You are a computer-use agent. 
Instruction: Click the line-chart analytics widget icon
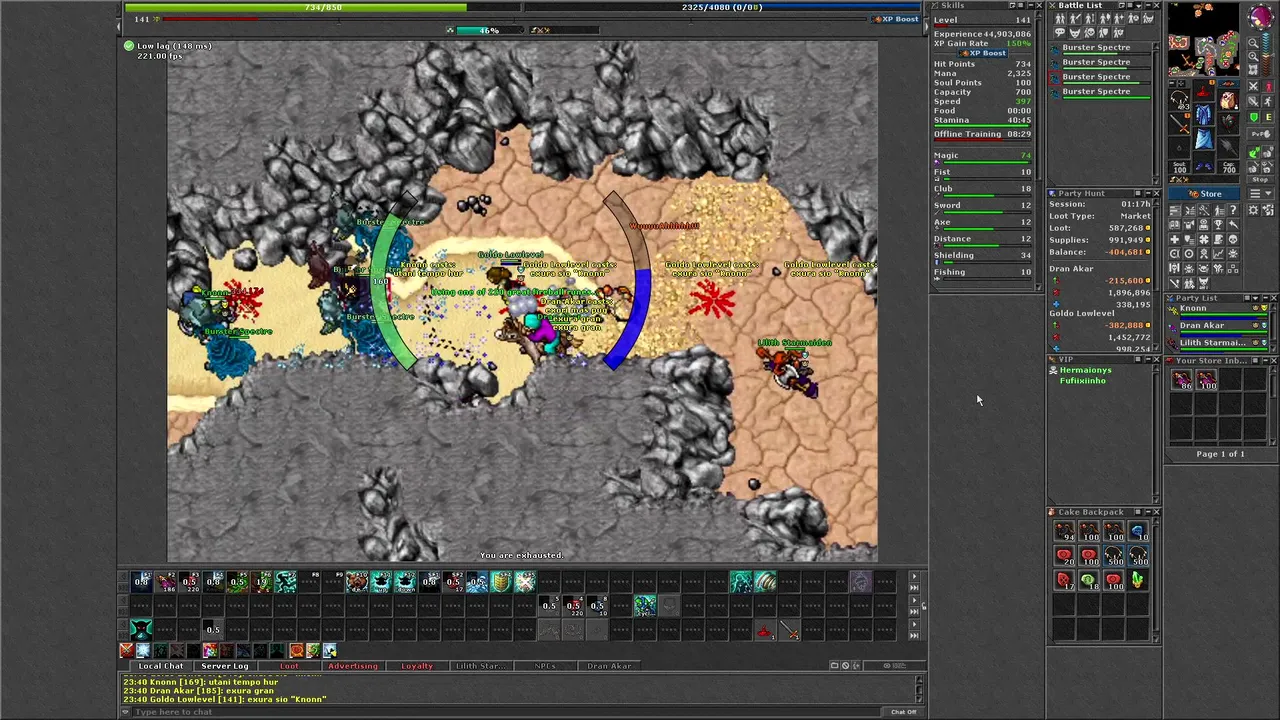1218,253
